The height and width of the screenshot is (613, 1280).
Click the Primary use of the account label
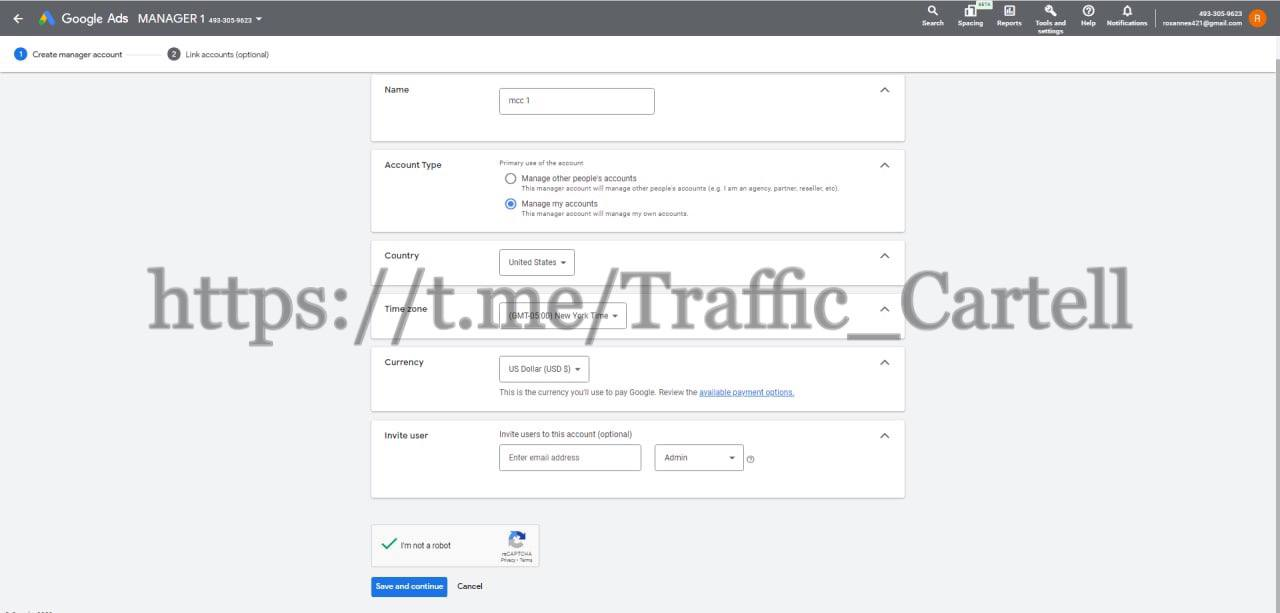tap(541, 163)
